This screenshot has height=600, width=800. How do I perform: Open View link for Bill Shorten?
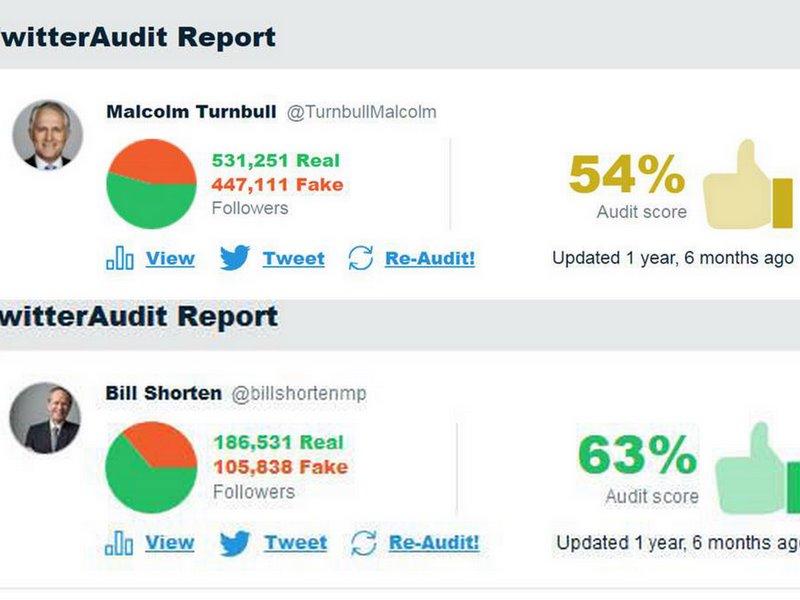tap(170, 543)
